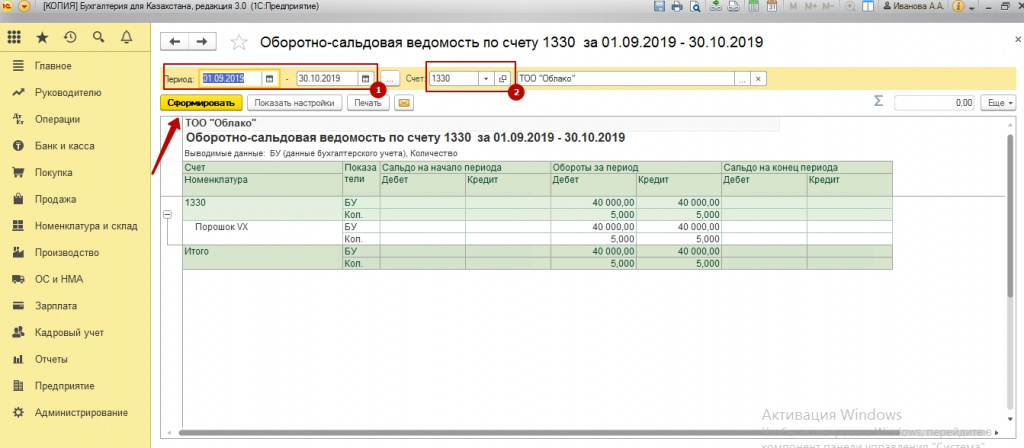Click the printer icon in title bar
Screen dimensions: 1024x448
point(677,6)
